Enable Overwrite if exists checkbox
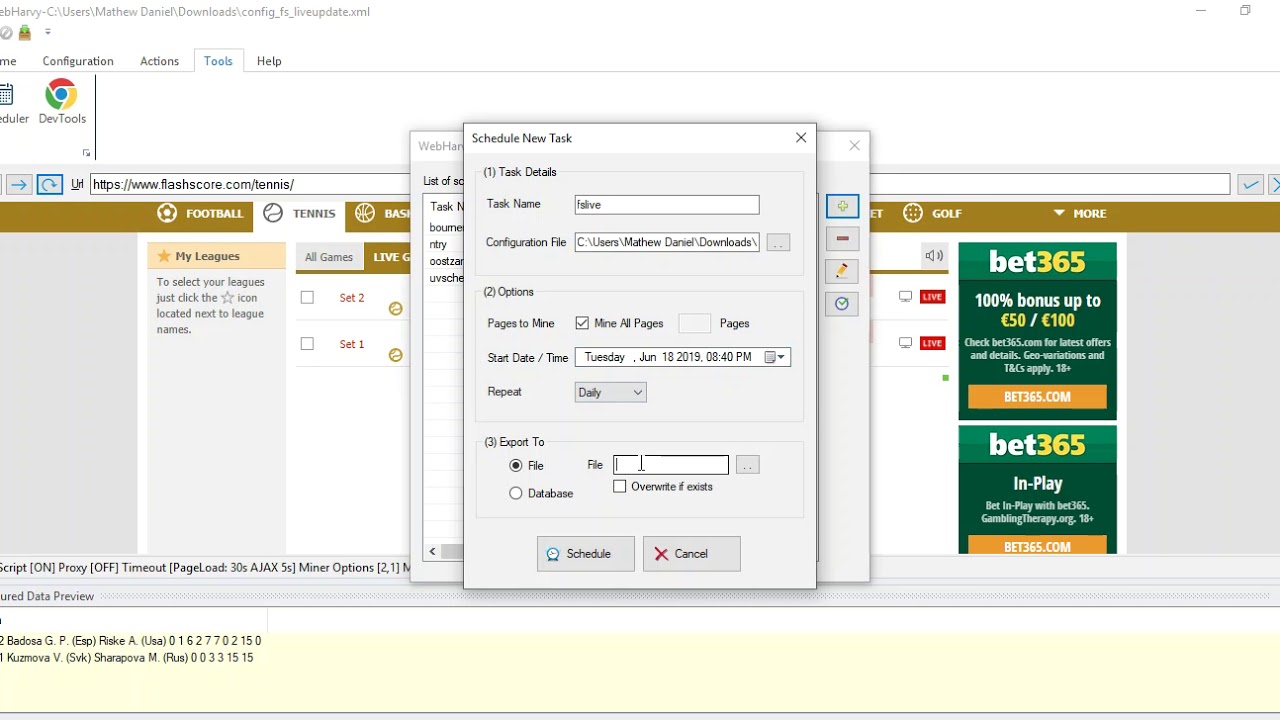This screenshot has height=720, width=1280. 620,486
